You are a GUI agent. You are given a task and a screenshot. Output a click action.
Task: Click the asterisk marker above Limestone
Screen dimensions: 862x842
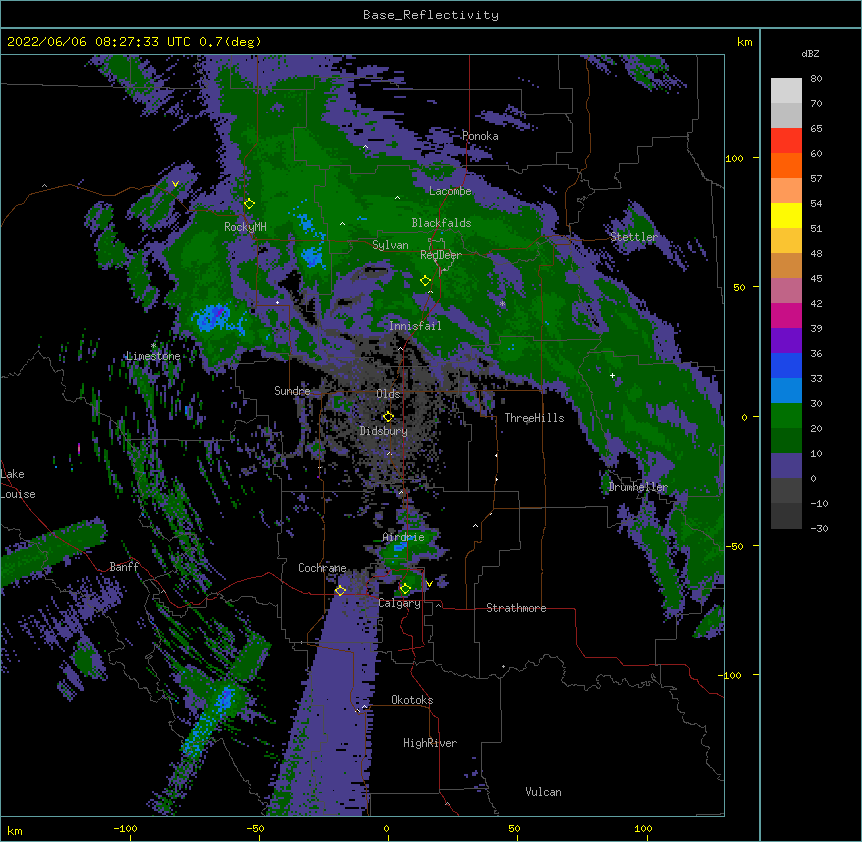153,346
